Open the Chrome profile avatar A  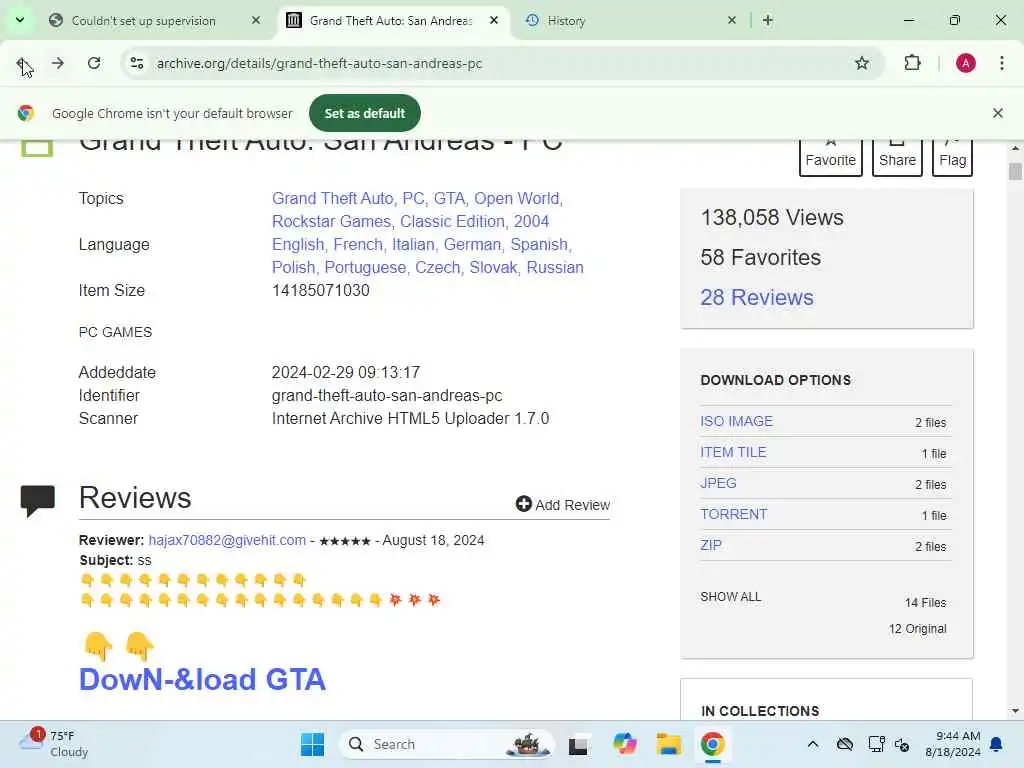(966, 63)
